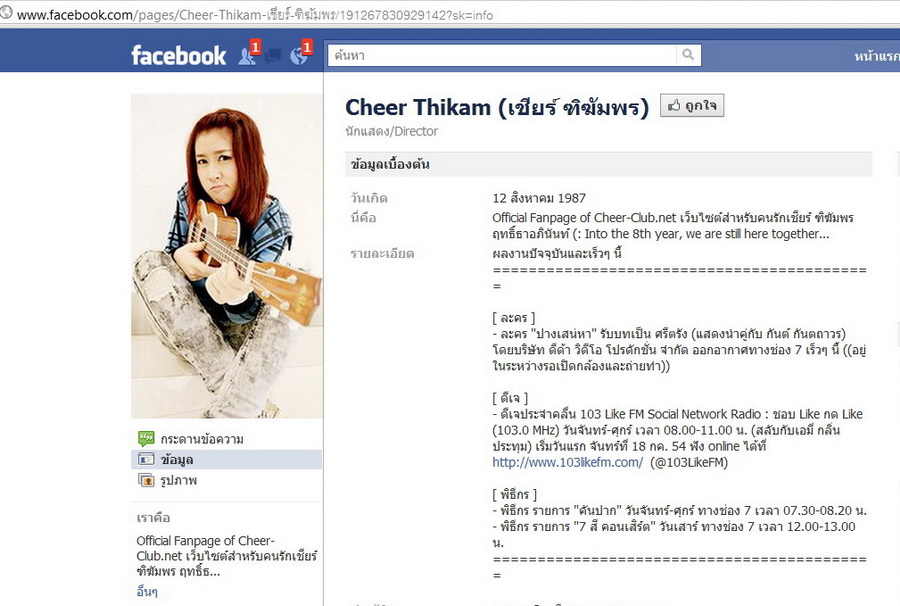Click the browser site info globe icon
Viewport: 900px width, 606px height.
[x=6, y=11]
